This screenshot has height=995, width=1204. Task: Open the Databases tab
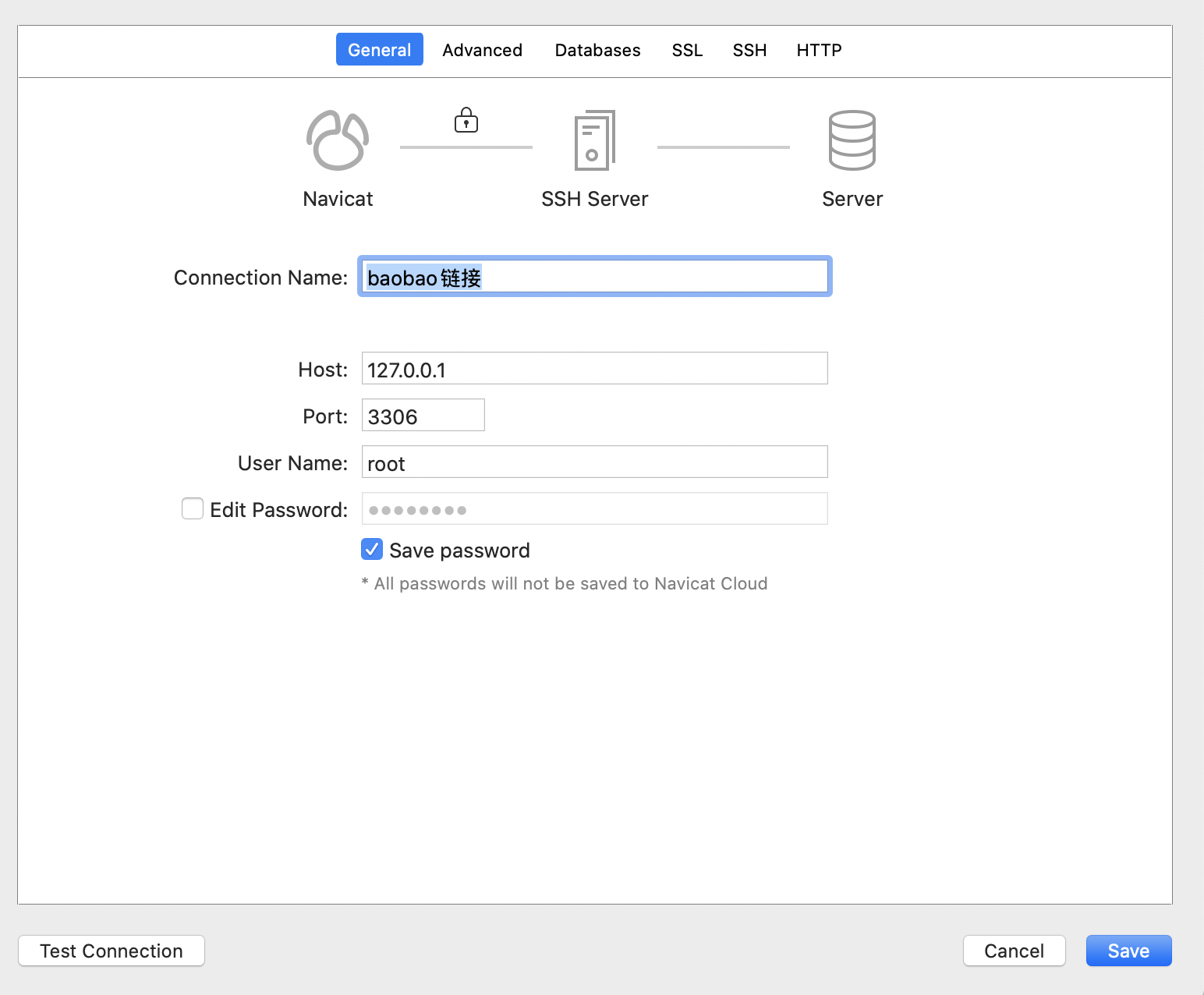[x=597, y=50]
